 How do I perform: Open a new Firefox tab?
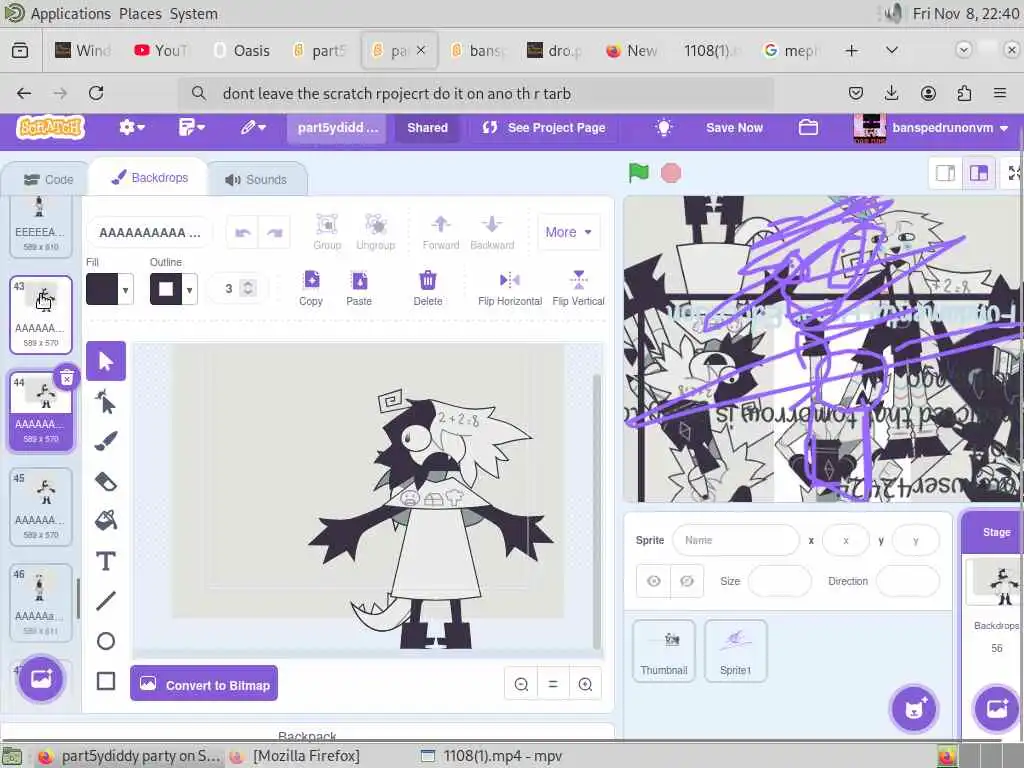point(852,50)
